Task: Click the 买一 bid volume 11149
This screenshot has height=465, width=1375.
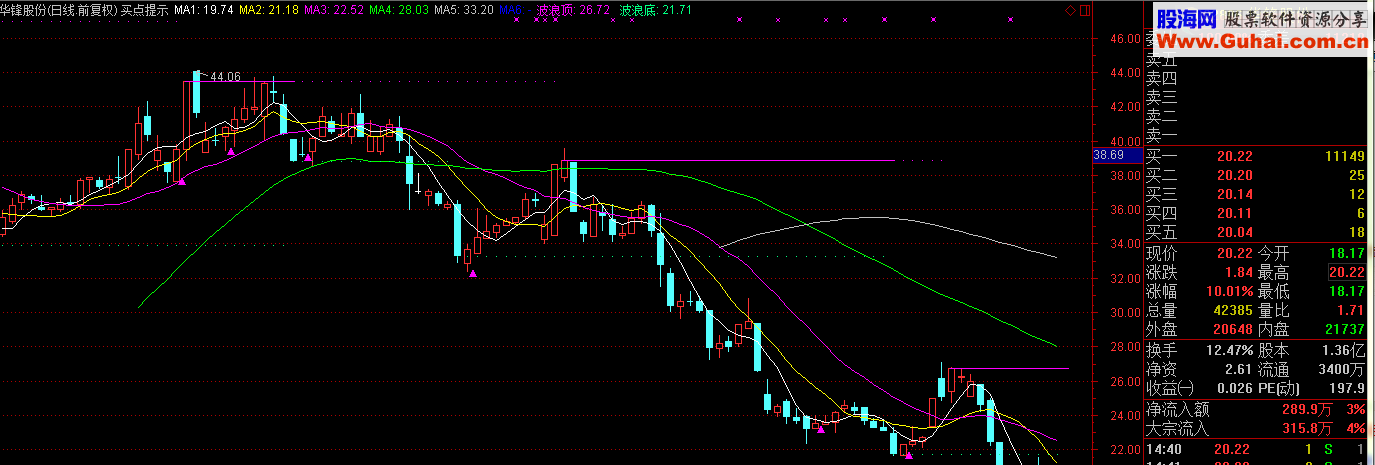Action: tap(1343, 156)
